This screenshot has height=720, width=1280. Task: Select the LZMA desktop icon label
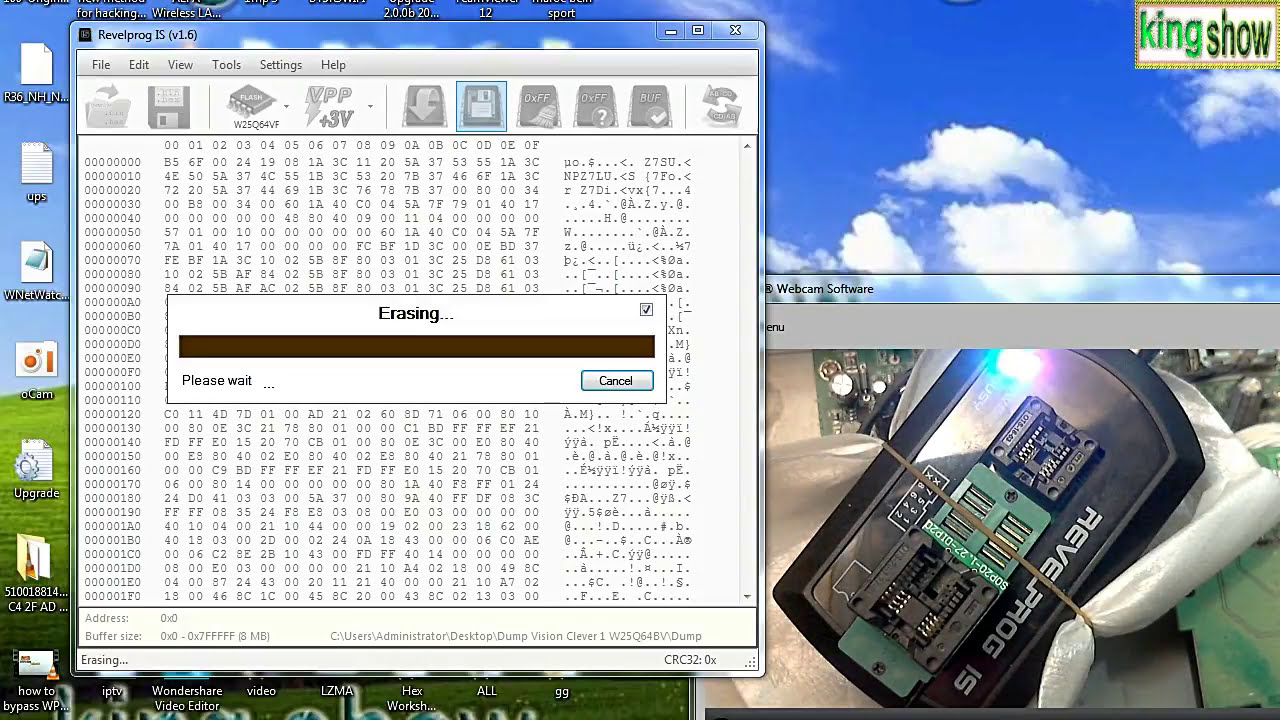(337, 691)
